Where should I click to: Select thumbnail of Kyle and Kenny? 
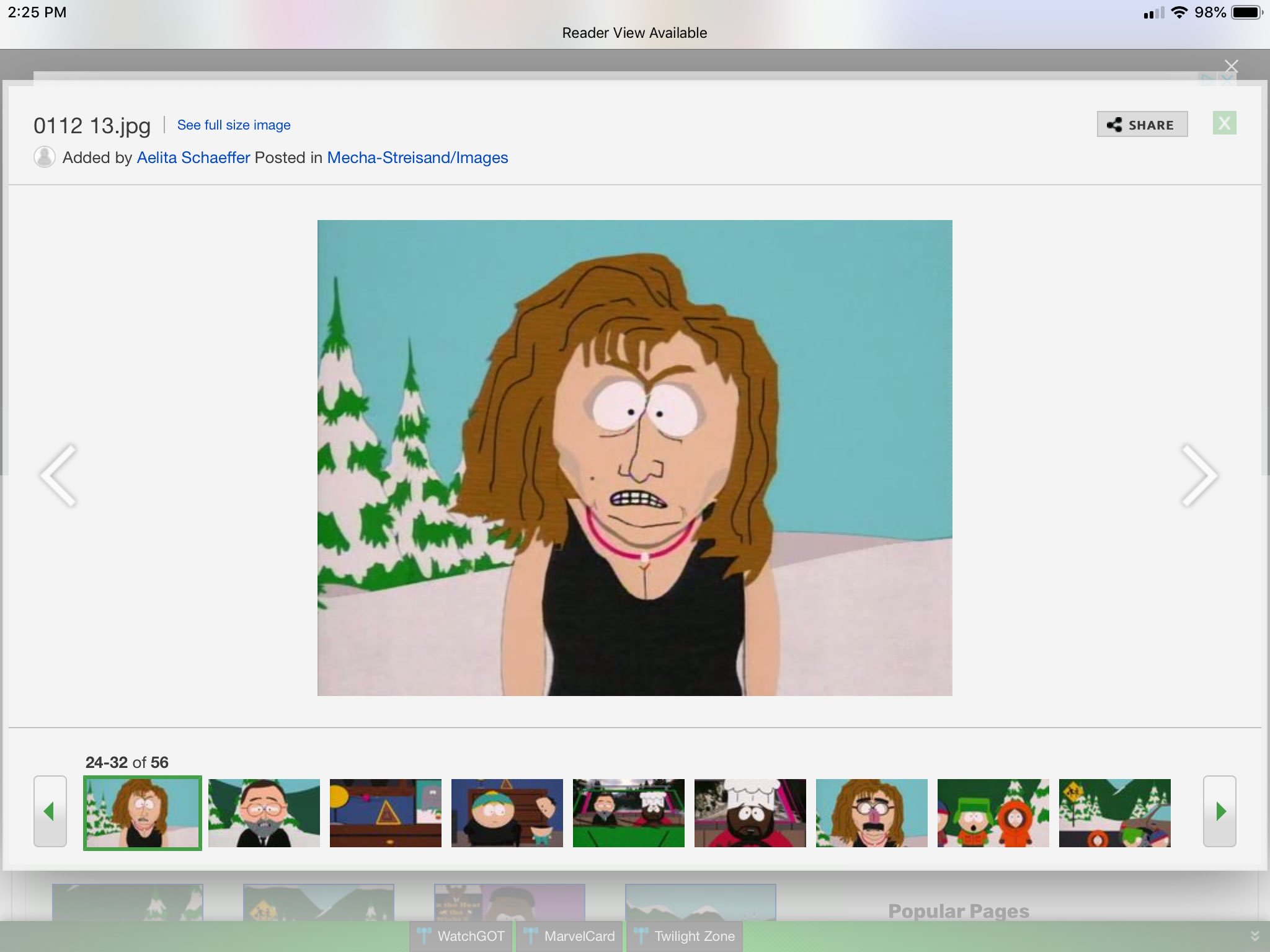[x=993, y=813]
